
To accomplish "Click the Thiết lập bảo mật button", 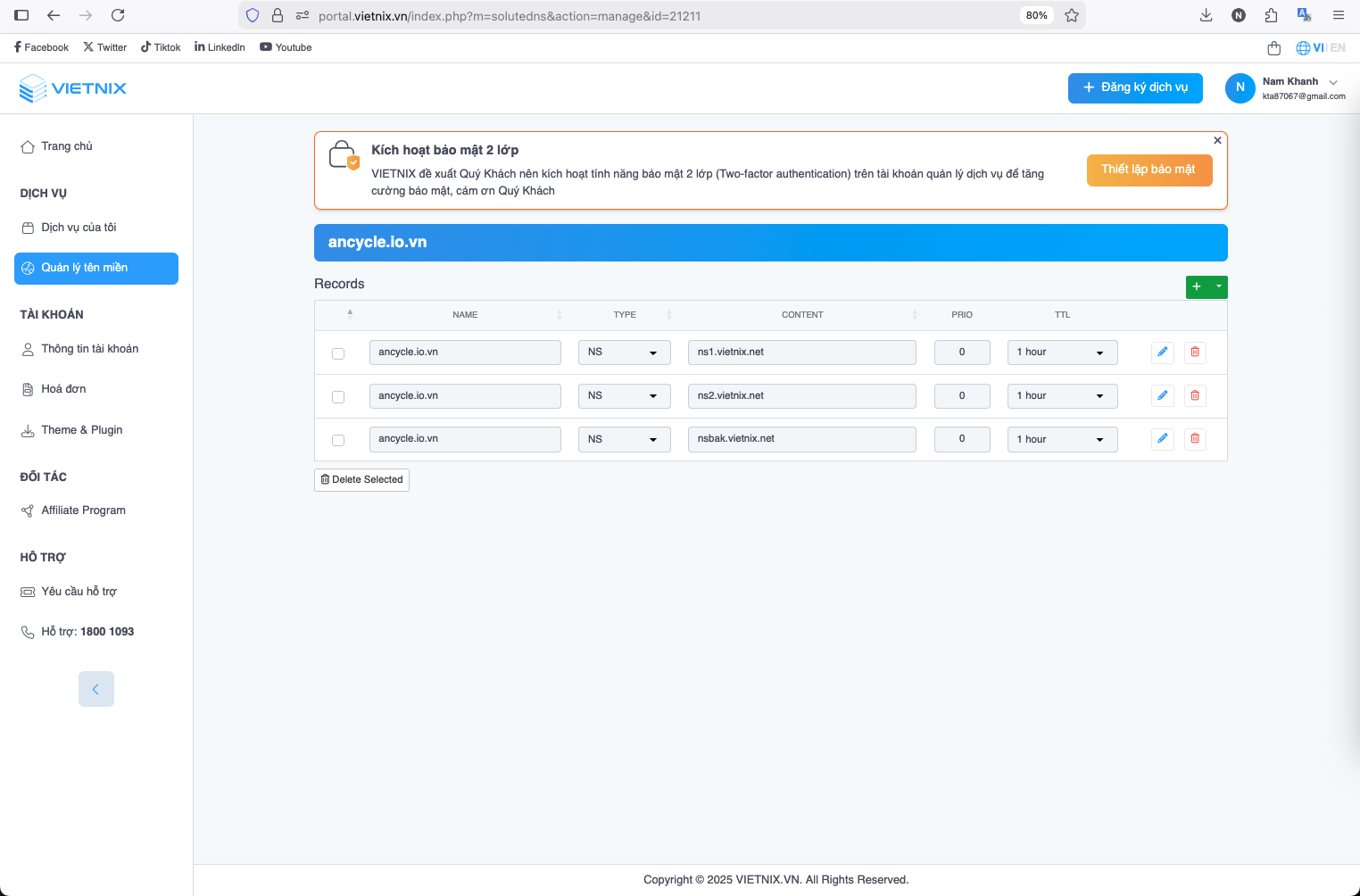I will click(1149, 170).
